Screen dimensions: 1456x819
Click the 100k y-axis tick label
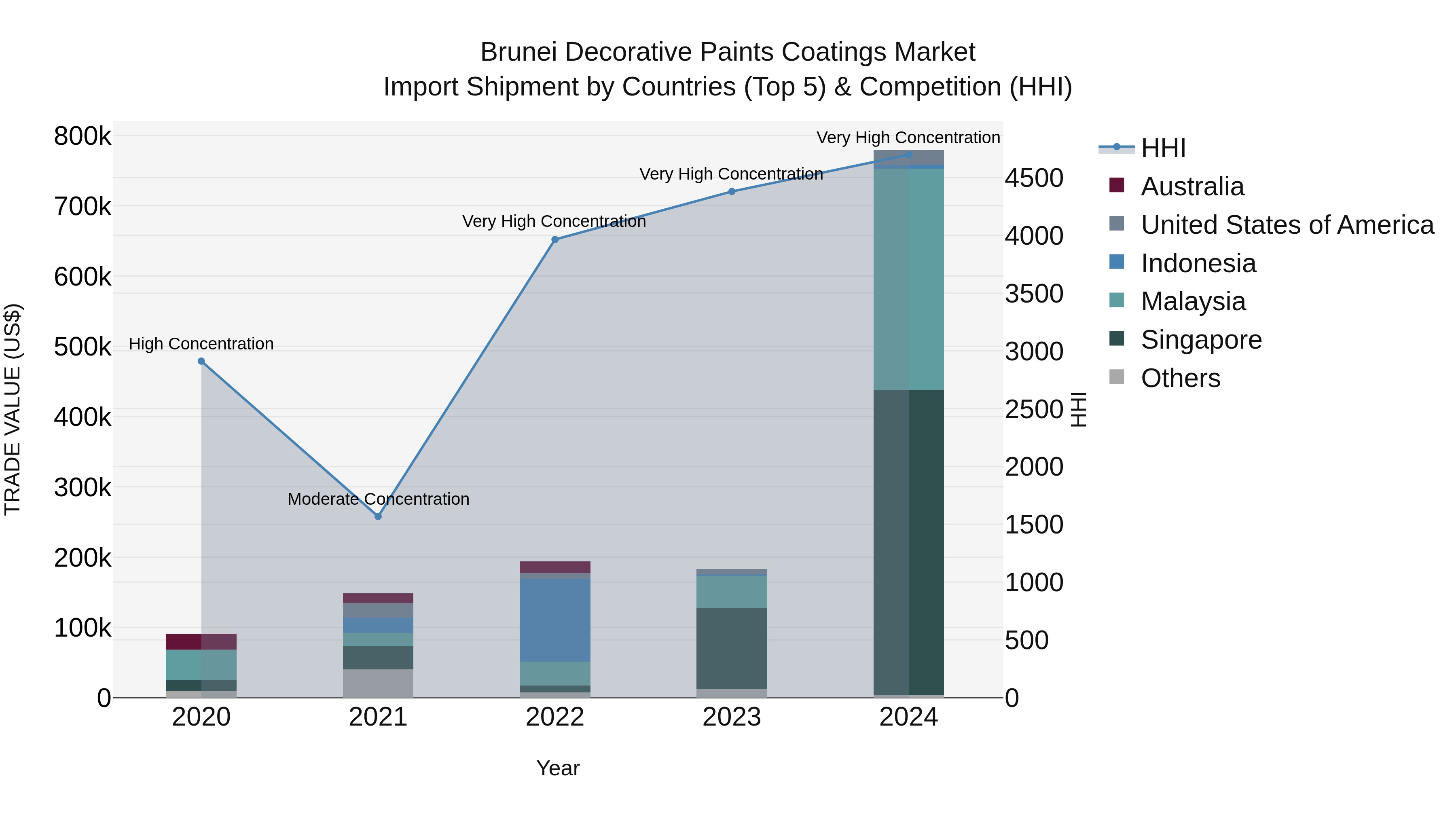(x=83, y=628)
